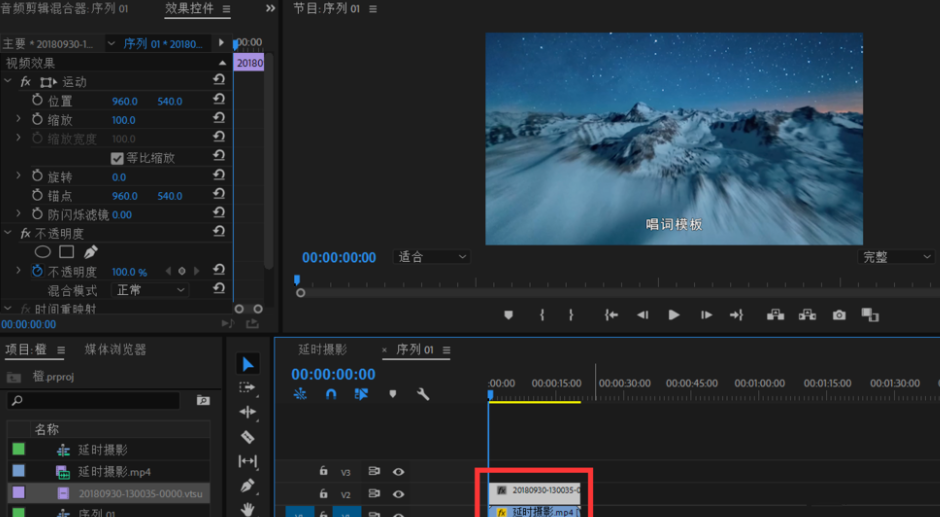Select the Track Select Forward tool
The height and width of the screenshot is (517, 940).
point(248,387)
